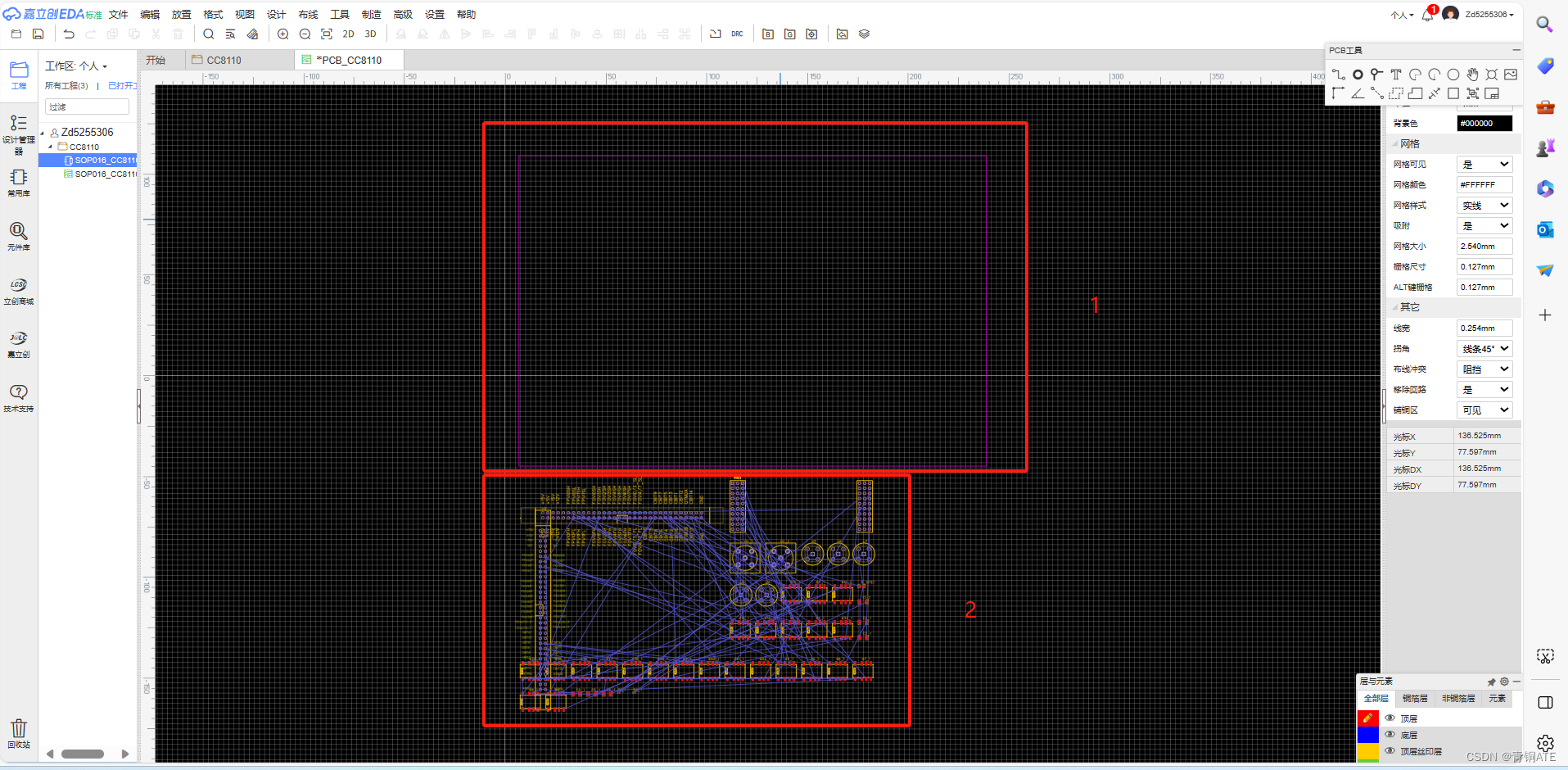This screenshot has height=770, width=1568.
Task: Select the Rectangle tool in PCB工具
Action: pyautogui.click(x=1453, y=93)
